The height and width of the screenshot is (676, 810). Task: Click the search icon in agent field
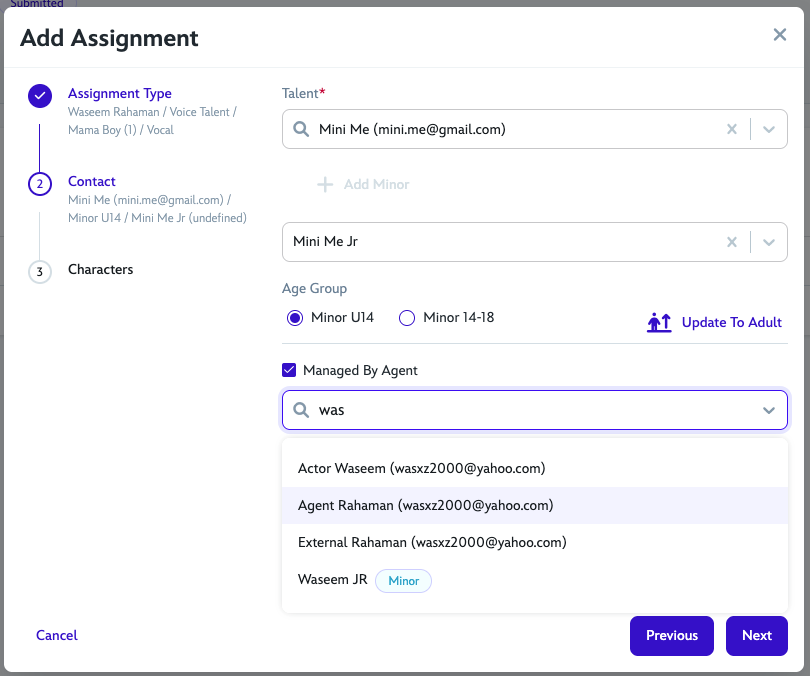click(300, 410)
